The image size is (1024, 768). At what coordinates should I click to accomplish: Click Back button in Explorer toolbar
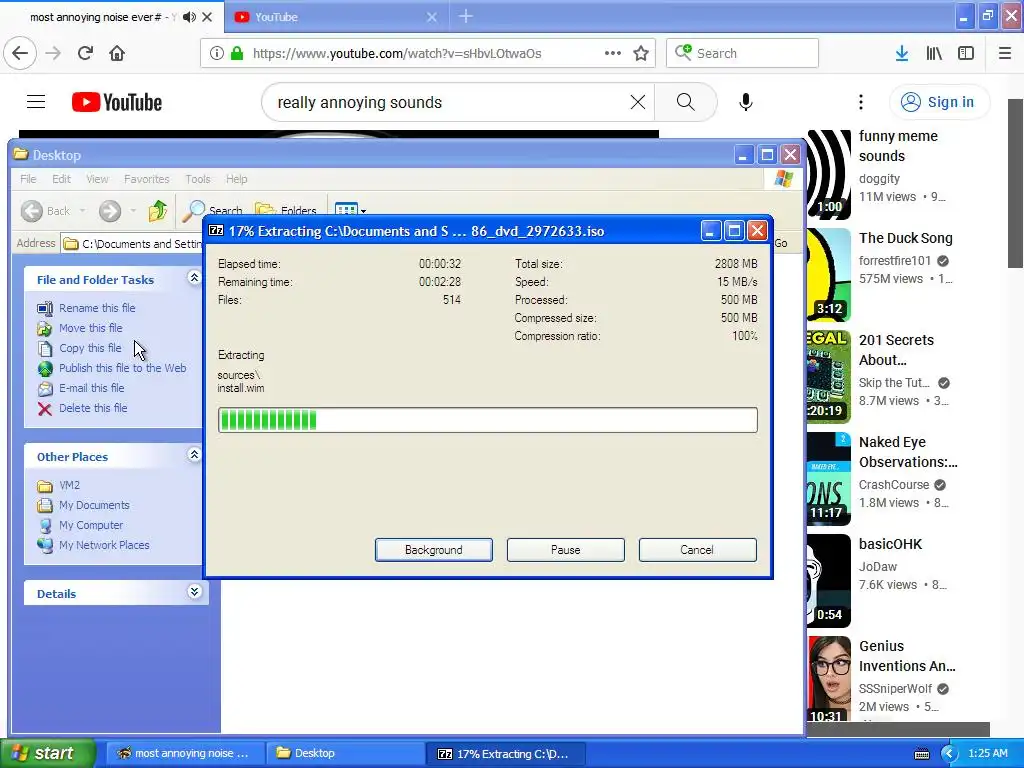pos(46,210)
